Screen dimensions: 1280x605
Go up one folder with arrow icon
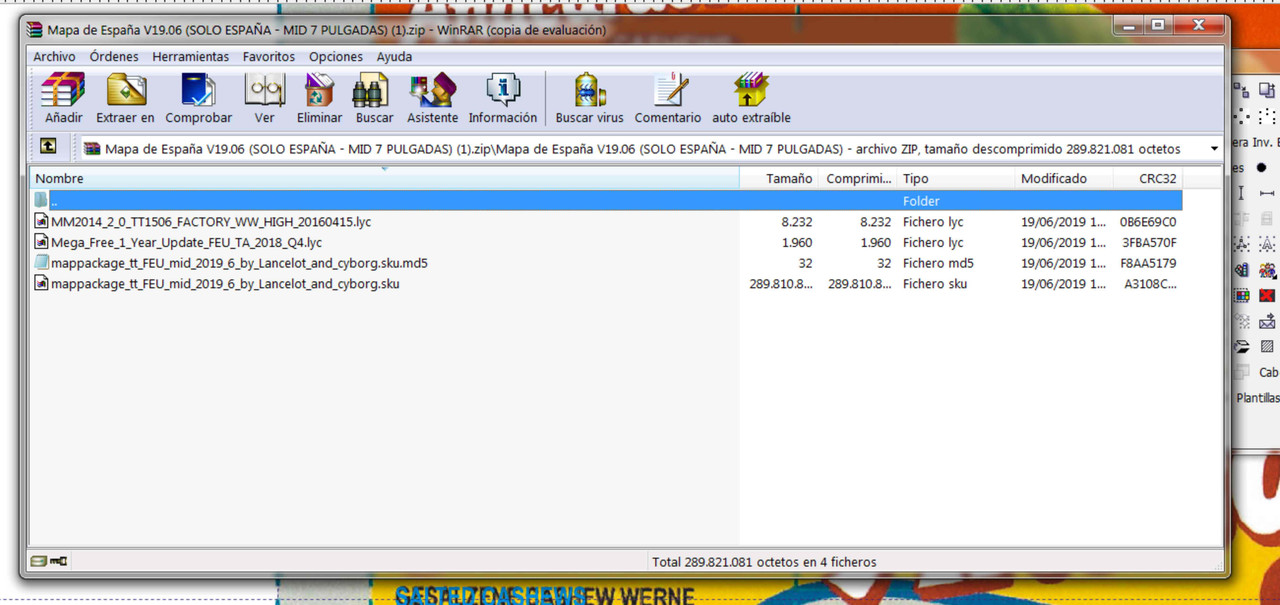pyautogui.click(x=48, y=147)
